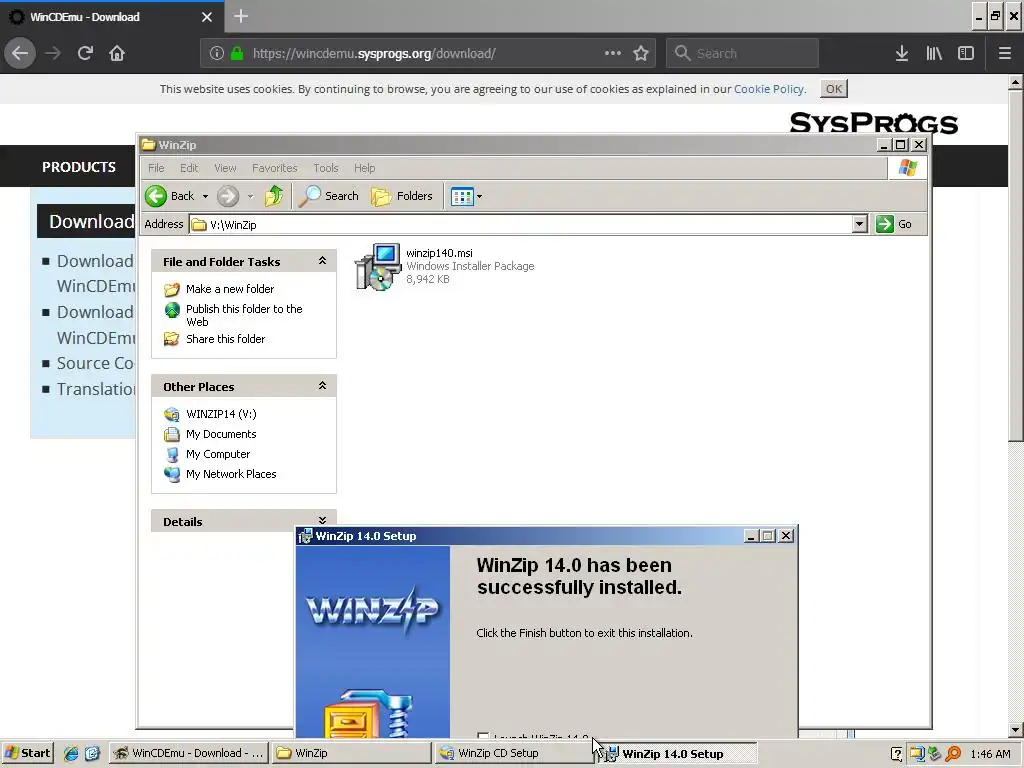Collapse File and Folder Tasks panel
Image resolution: width=1024 pixels, height=768 pixels.
(322, 261)
